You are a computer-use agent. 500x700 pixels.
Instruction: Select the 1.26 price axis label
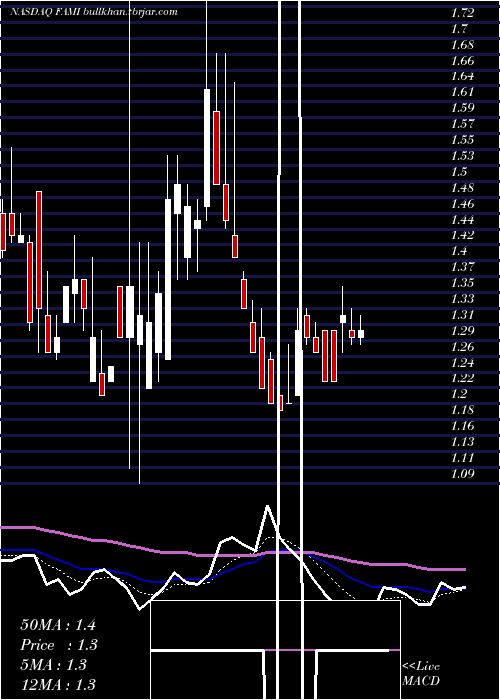[x=462, y=347]
